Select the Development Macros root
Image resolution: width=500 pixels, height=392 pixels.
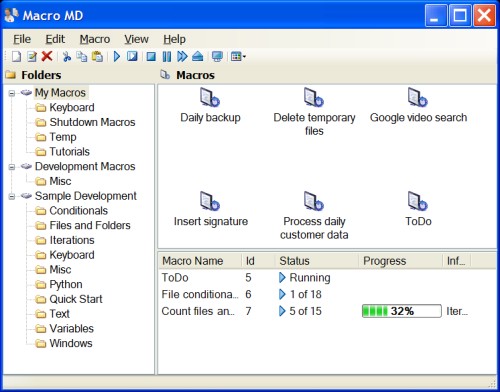(85, 166)
